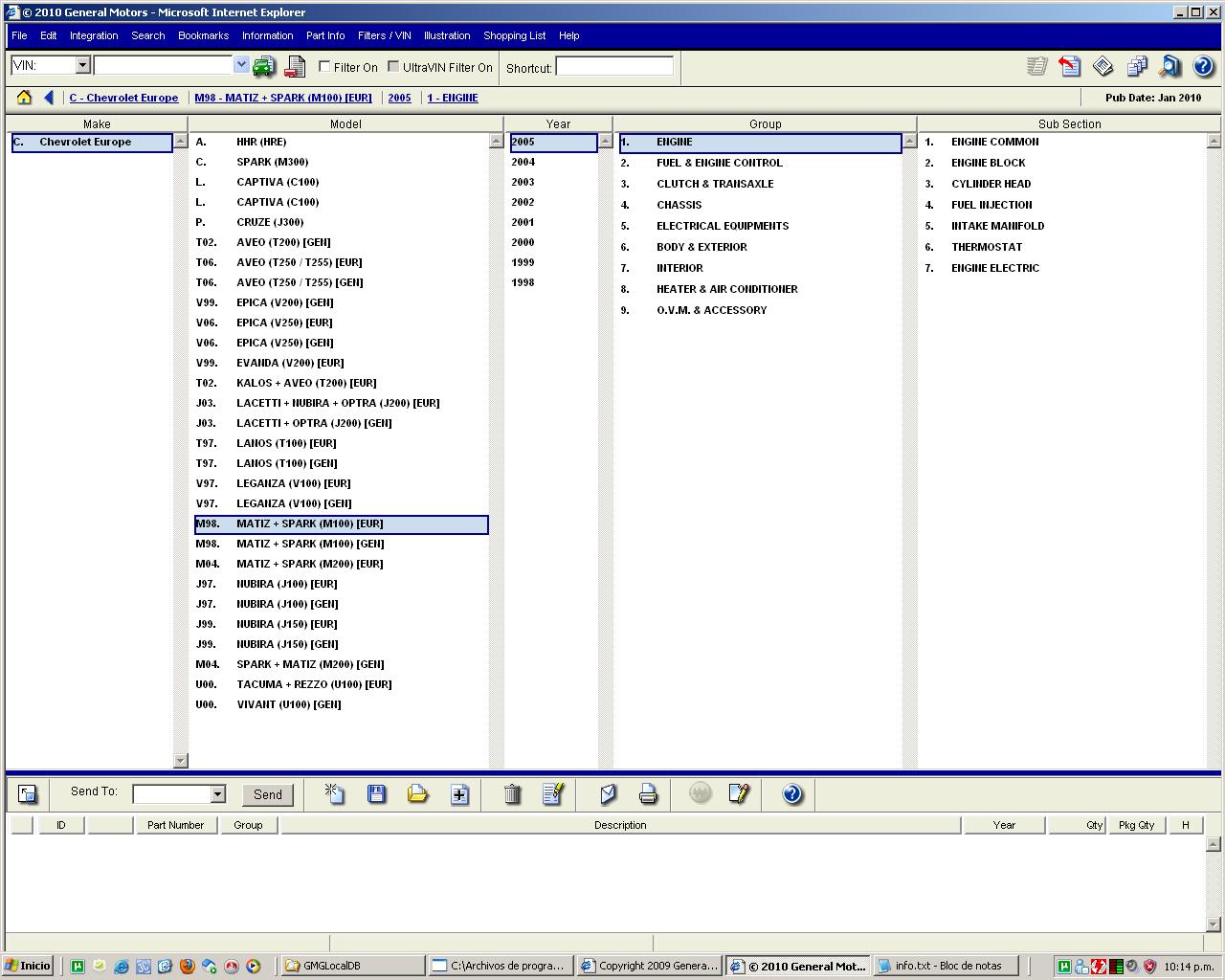Viewport: 1225px width, 980px height.
Task: Open the magnifier search icon in top toolbar
Action: click(1169, 66)
